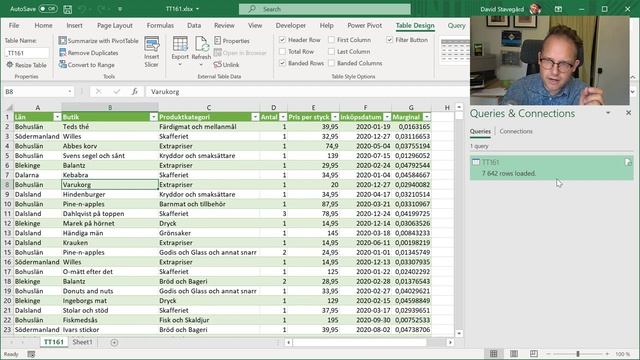
Task: Uncheck Filter Button checkbox
Action: (389, 40)
